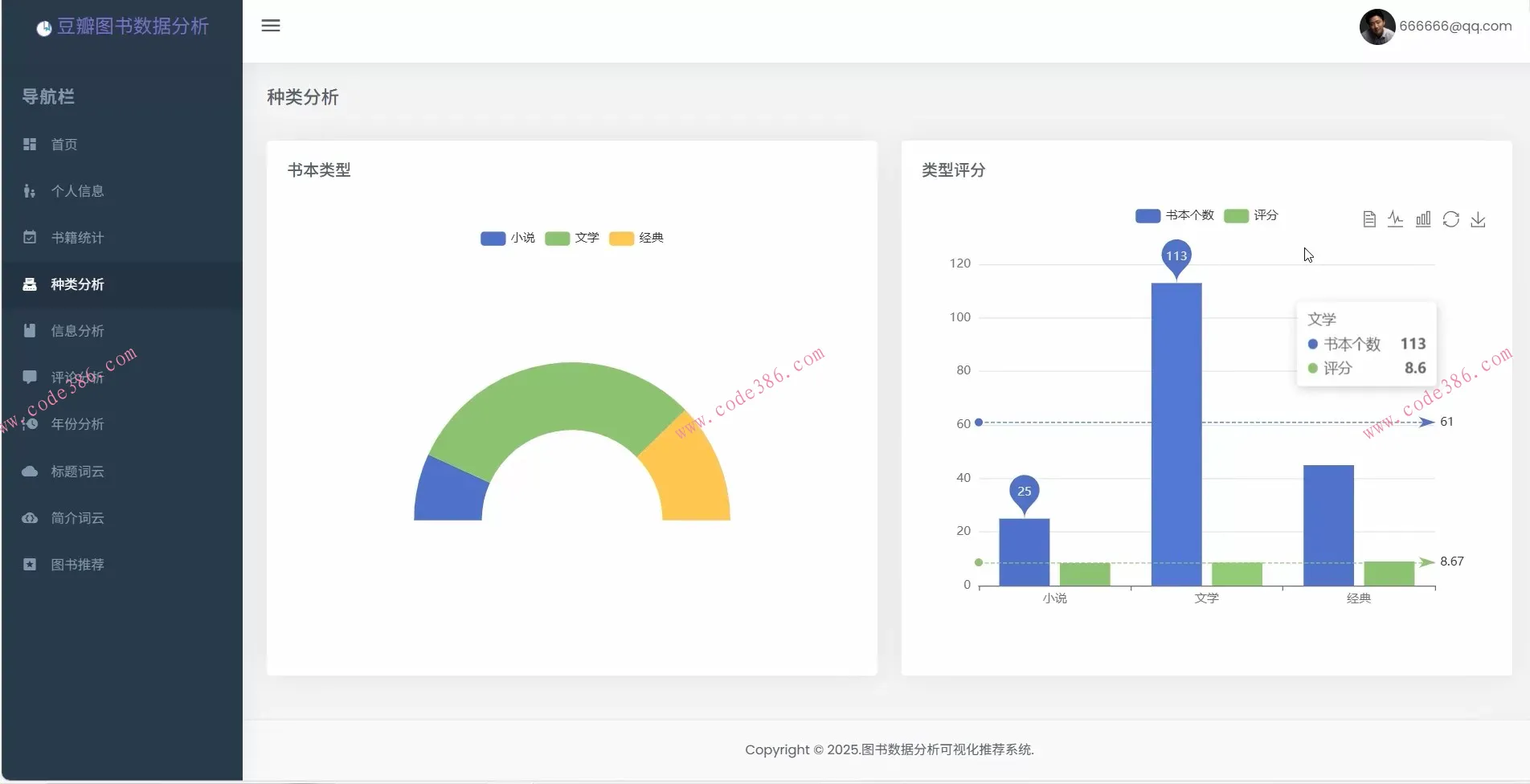Toggle 小说 legend in the pie chart
Viewport: 1530px width, 784px height.
pyautogui.click(x=508, y=239)
